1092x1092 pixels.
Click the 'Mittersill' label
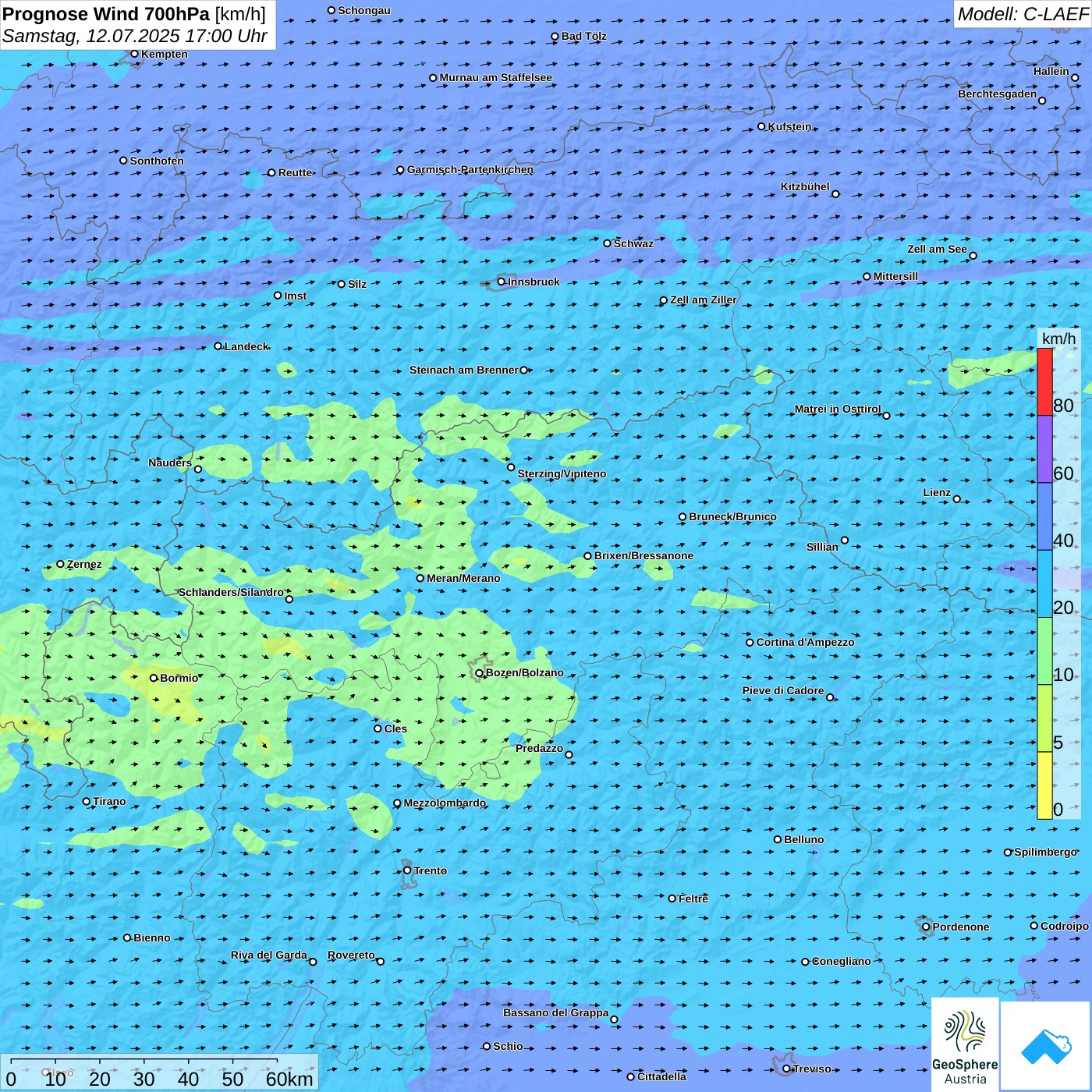coord(895,276)
